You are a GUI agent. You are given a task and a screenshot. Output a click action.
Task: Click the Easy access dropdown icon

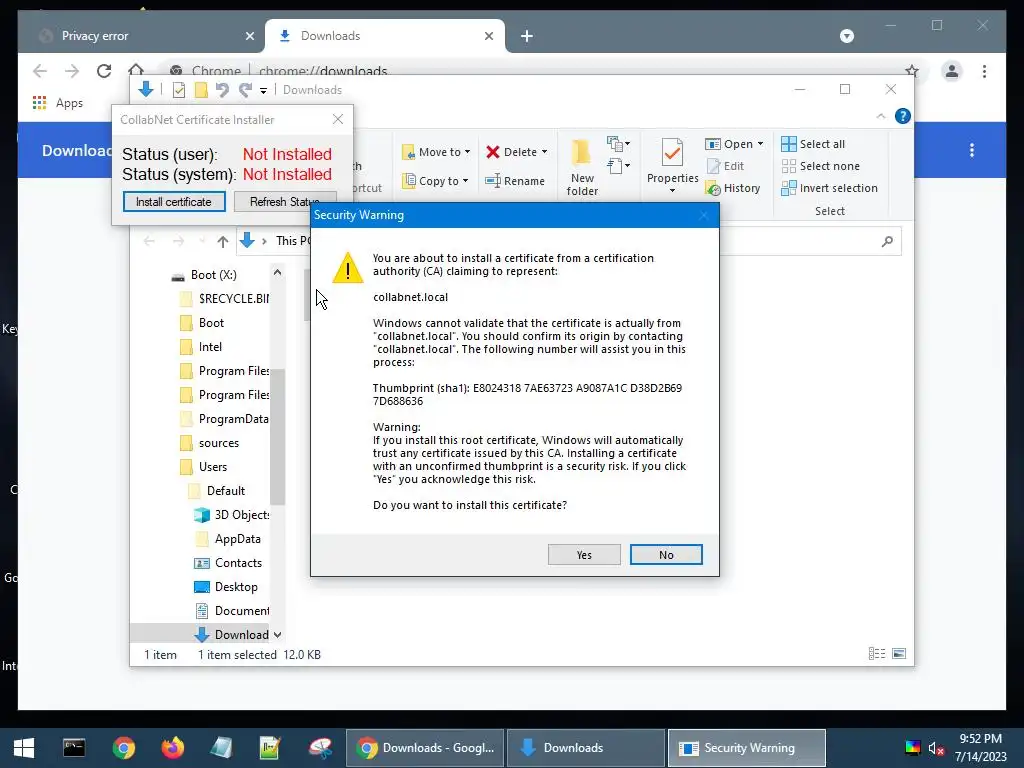[618, 166]
